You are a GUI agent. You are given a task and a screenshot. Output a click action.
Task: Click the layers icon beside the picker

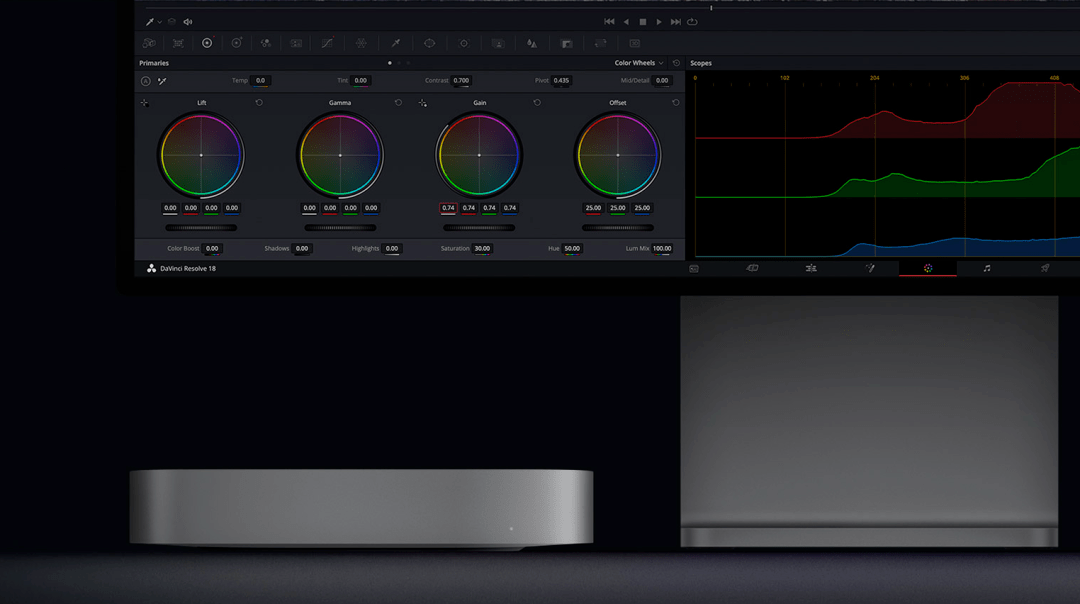pyautogui.click(x=172, y=22)
